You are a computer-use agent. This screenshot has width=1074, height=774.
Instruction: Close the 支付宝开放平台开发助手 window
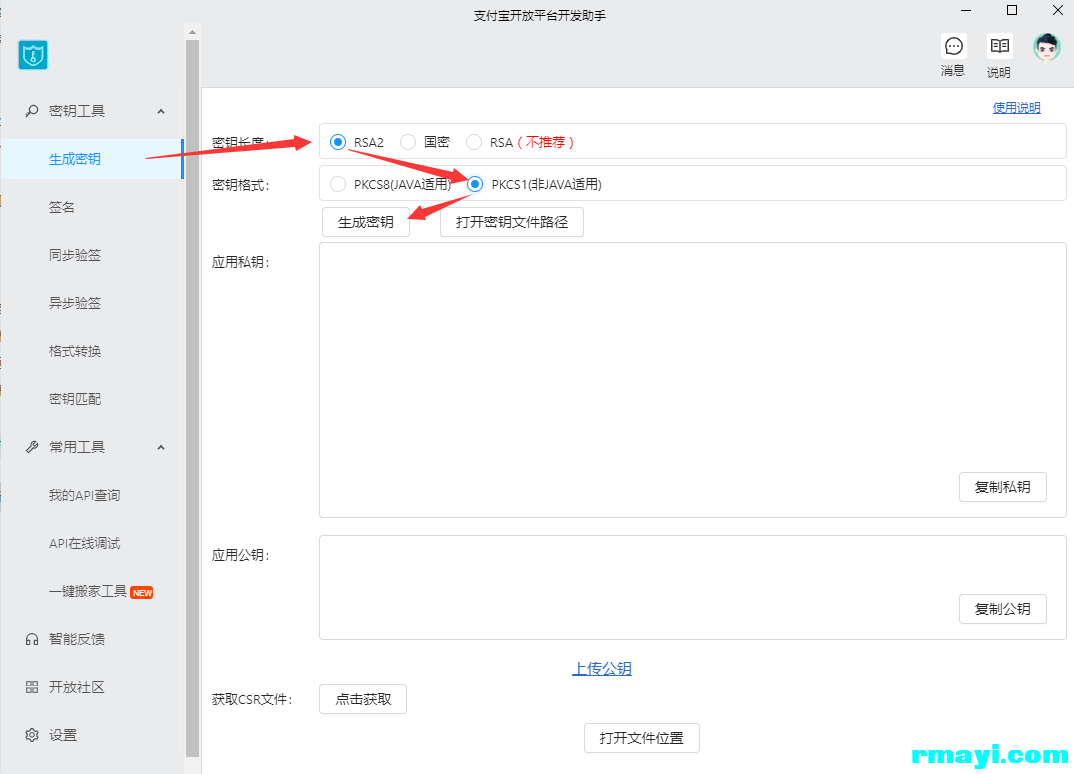[1058, 10]
